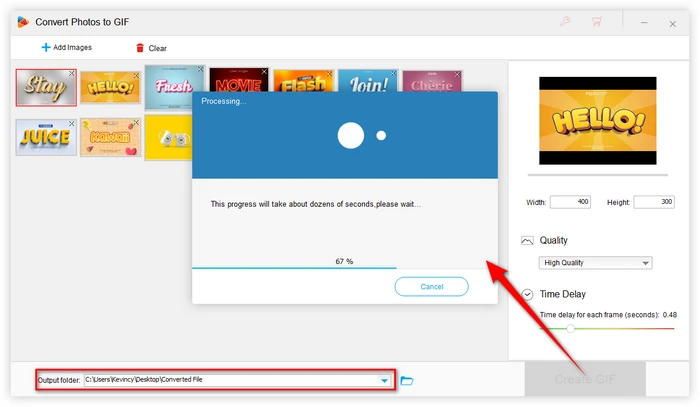The width and height of the screenshot is (700, 407).
Task: Click the Add Images button
Action: click(67, 47)
